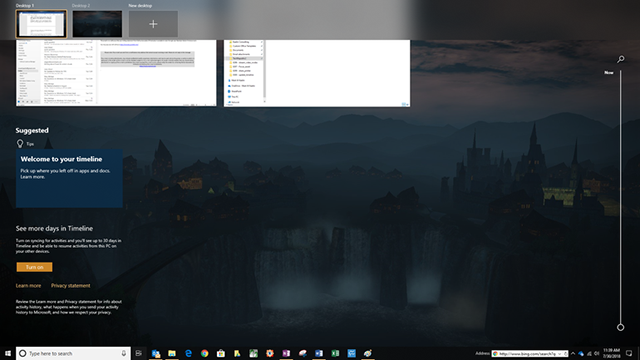The width and height of the screenshot is (640, 360).
Task: Open the volume tray icon
Action: (597, 353)
